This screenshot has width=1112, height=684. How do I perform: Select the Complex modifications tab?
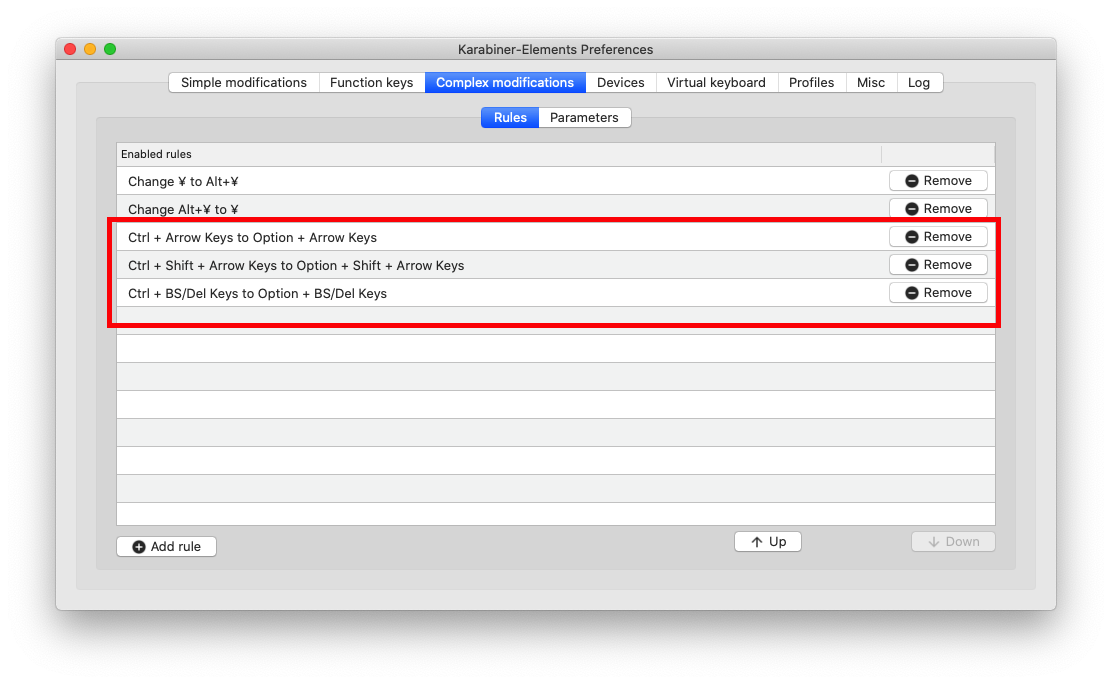pos(505,82)
